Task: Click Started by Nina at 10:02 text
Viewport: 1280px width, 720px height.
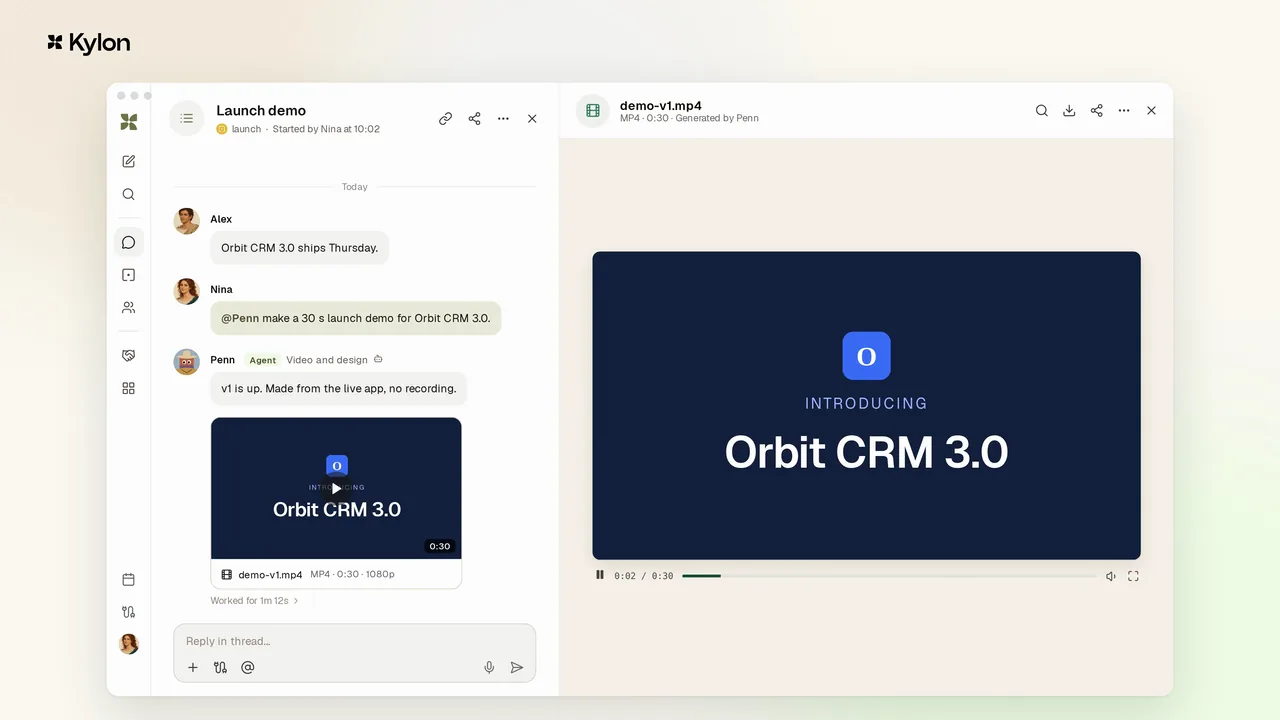Action: point(326,129)
